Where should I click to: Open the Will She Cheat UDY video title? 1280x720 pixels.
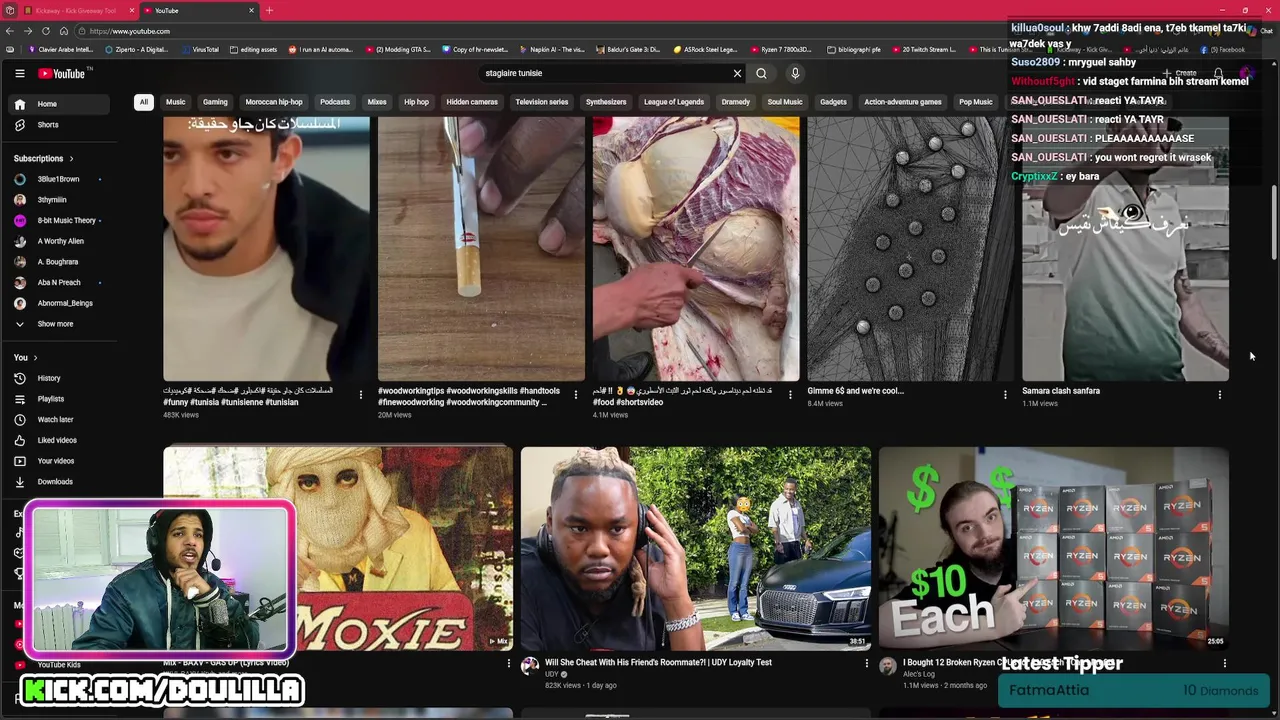[658, 662]
